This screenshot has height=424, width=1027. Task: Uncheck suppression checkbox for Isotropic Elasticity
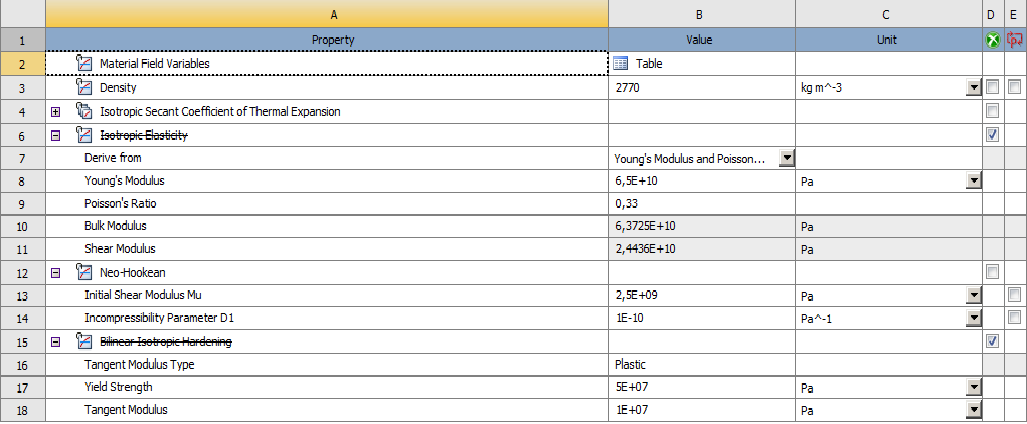coord(993,135)
